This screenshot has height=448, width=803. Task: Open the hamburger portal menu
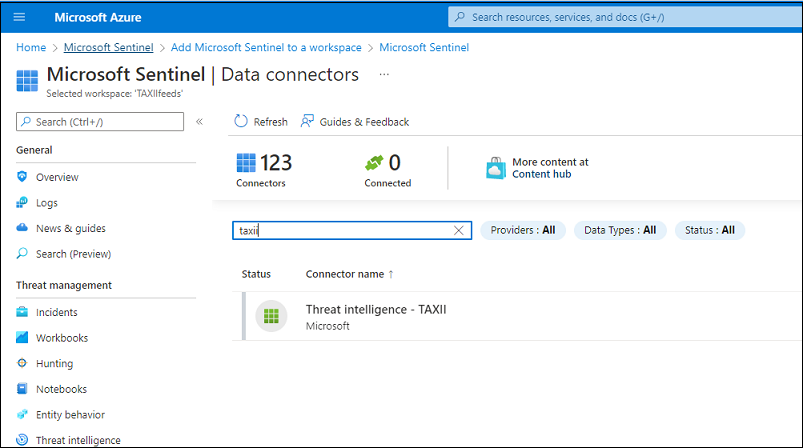pyautogui.click(x=19, y=17)
